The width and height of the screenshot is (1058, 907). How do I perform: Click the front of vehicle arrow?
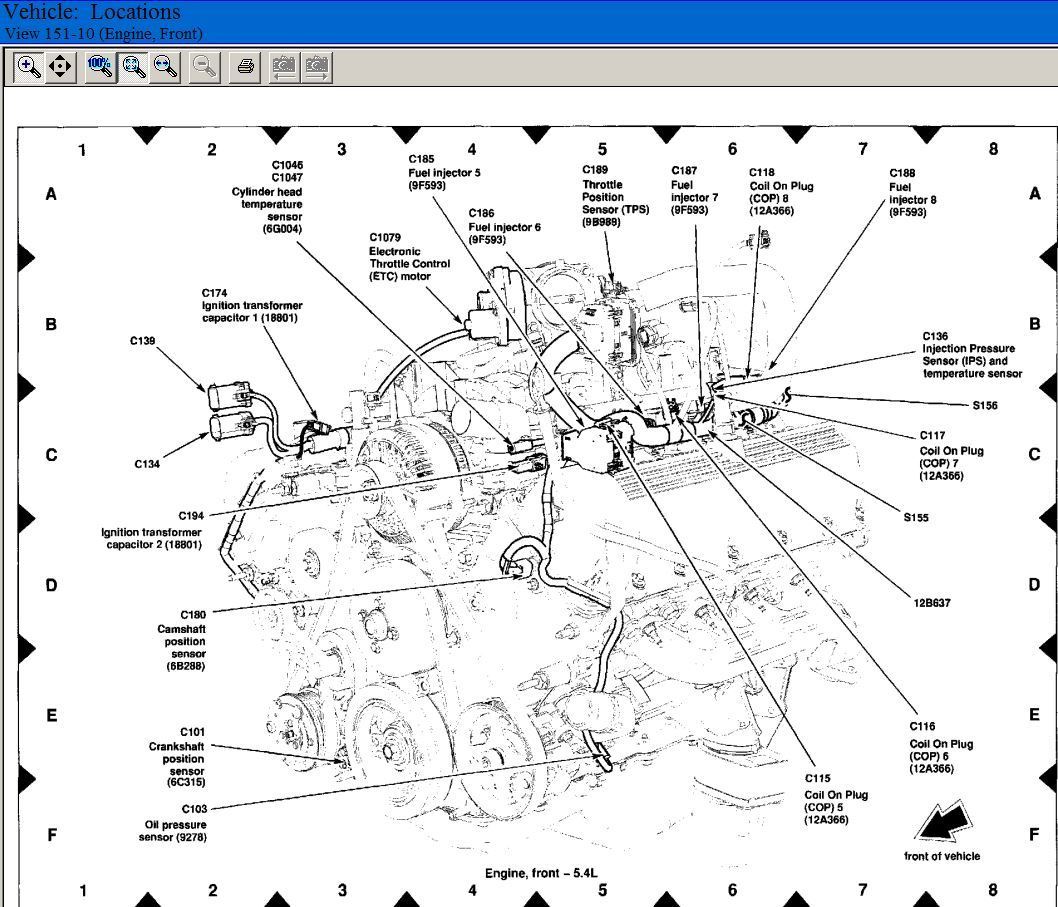coord(943,822)
